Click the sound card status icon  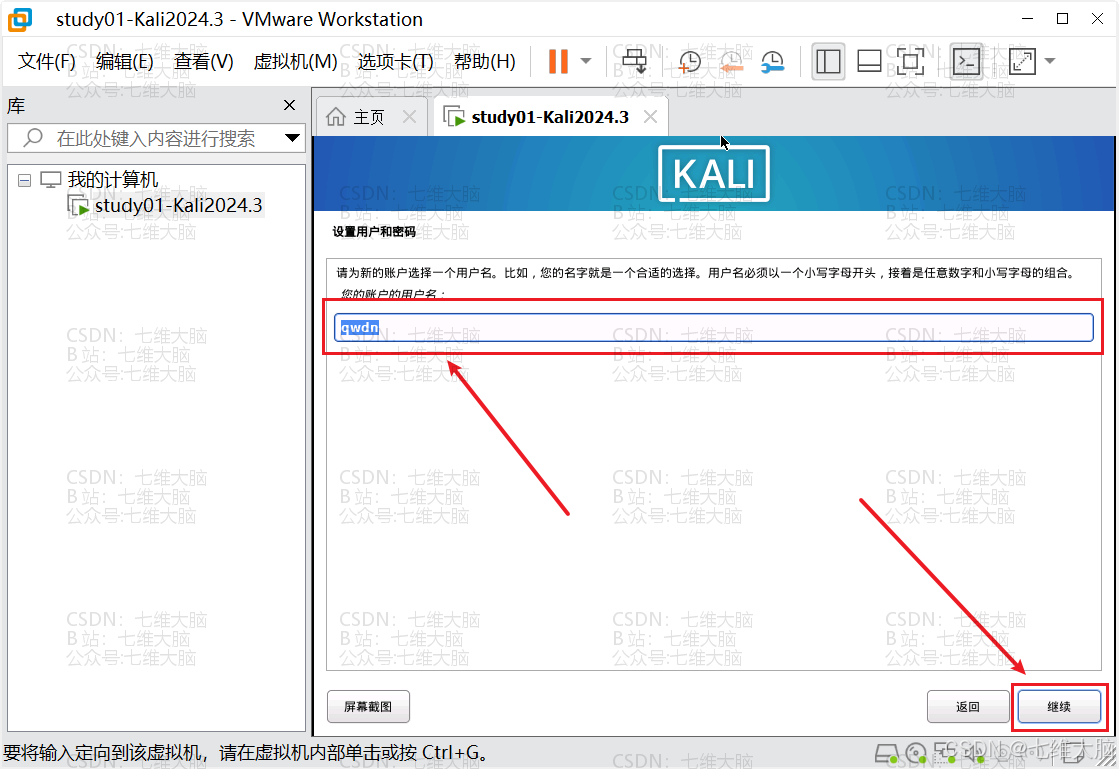click(x=973, y=752)
